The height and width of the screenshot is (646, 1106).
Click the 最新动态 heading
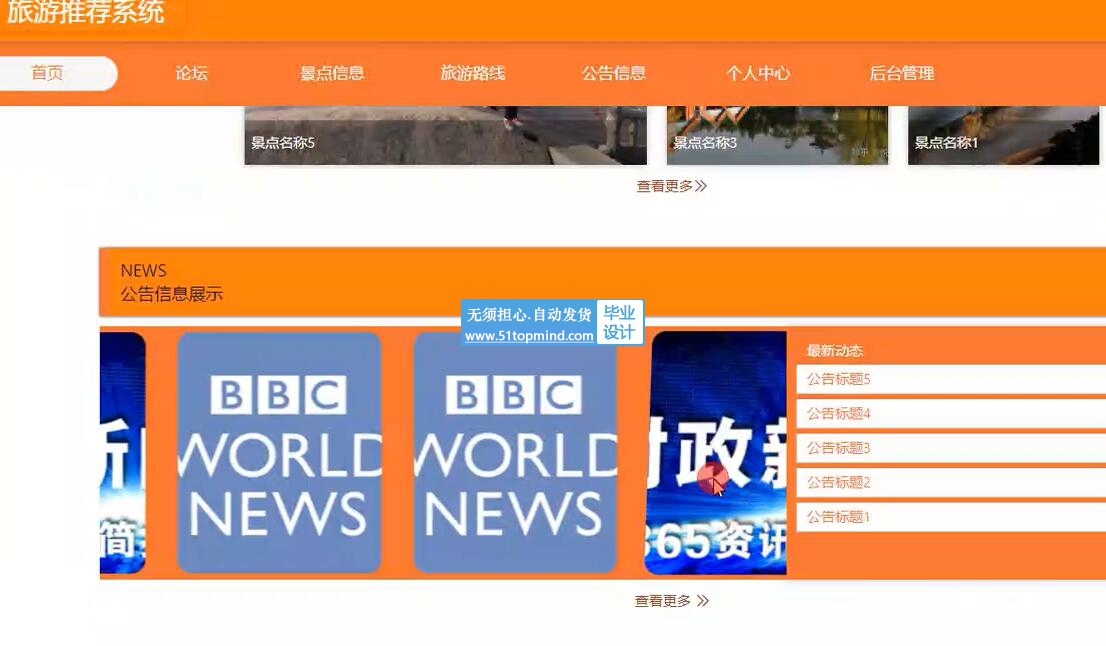834,351
